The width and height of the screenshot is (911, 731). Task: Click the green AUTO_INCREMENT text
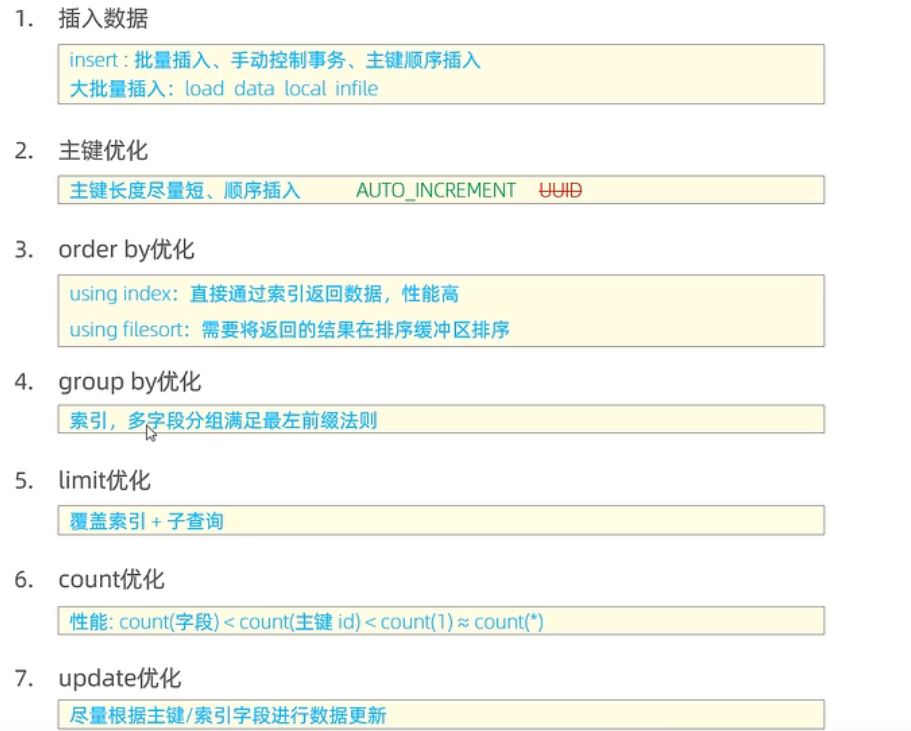[436, 190]
